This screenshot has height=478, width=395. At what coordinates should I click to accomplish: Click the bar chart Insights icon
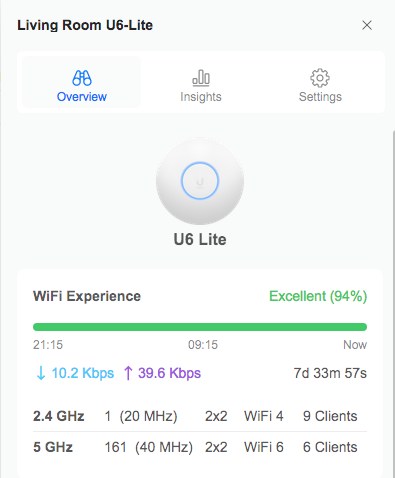pyautogui.click(x=201, y=78)
